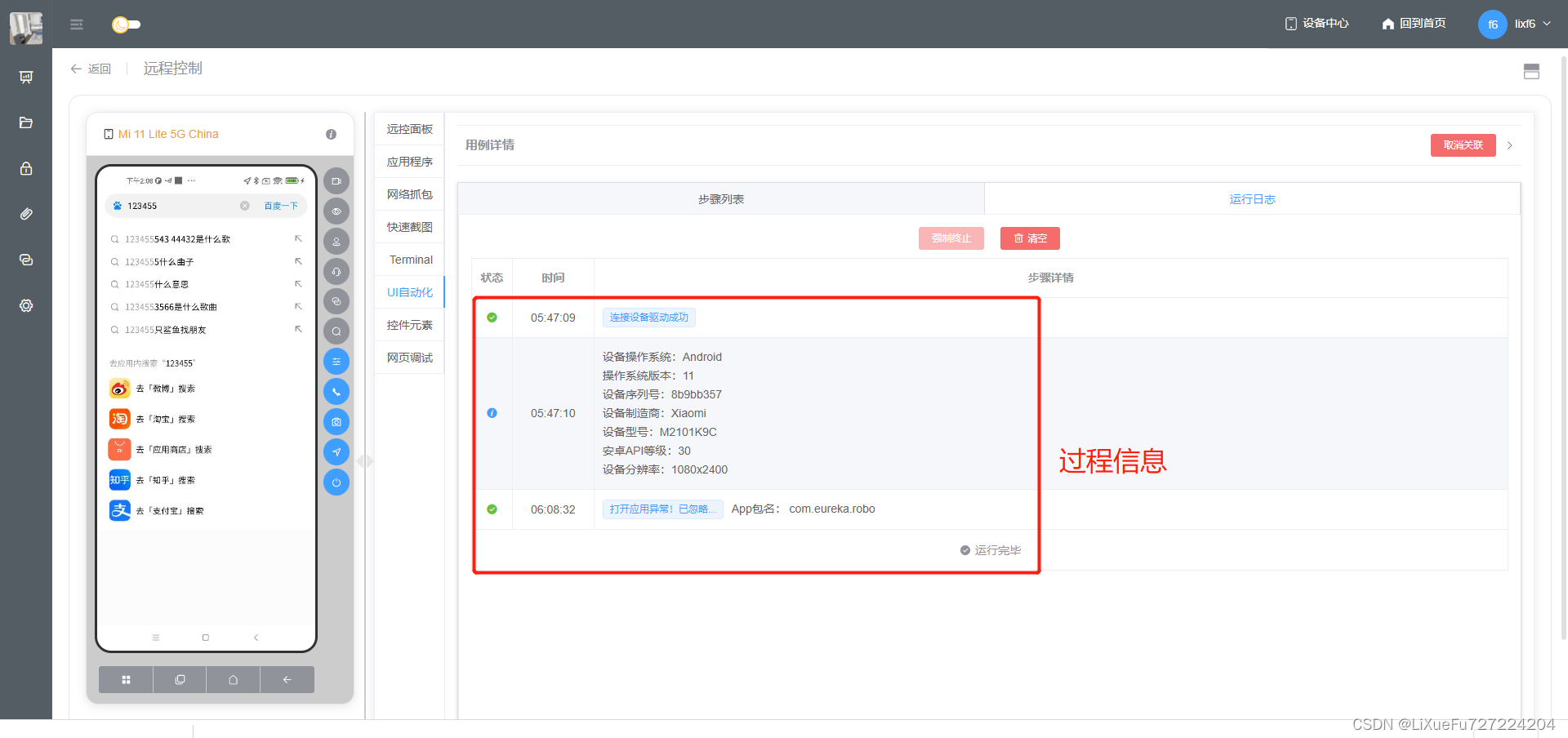Expand the chevron next to 取消关联

click(x=1510, y=145)
